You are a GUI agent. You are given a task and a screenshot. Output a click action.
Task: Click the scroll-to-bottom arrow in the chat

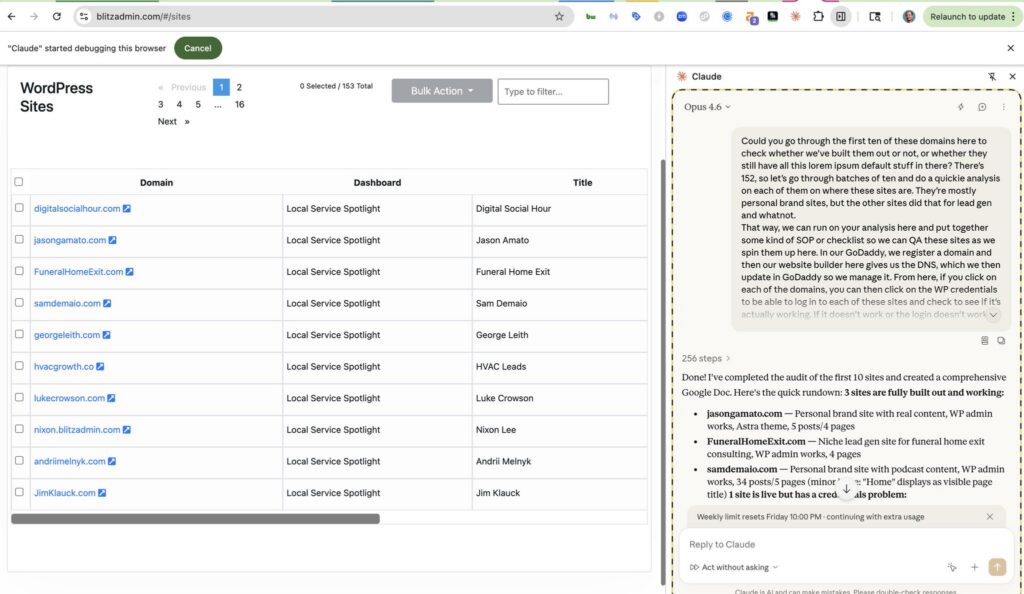846,489
